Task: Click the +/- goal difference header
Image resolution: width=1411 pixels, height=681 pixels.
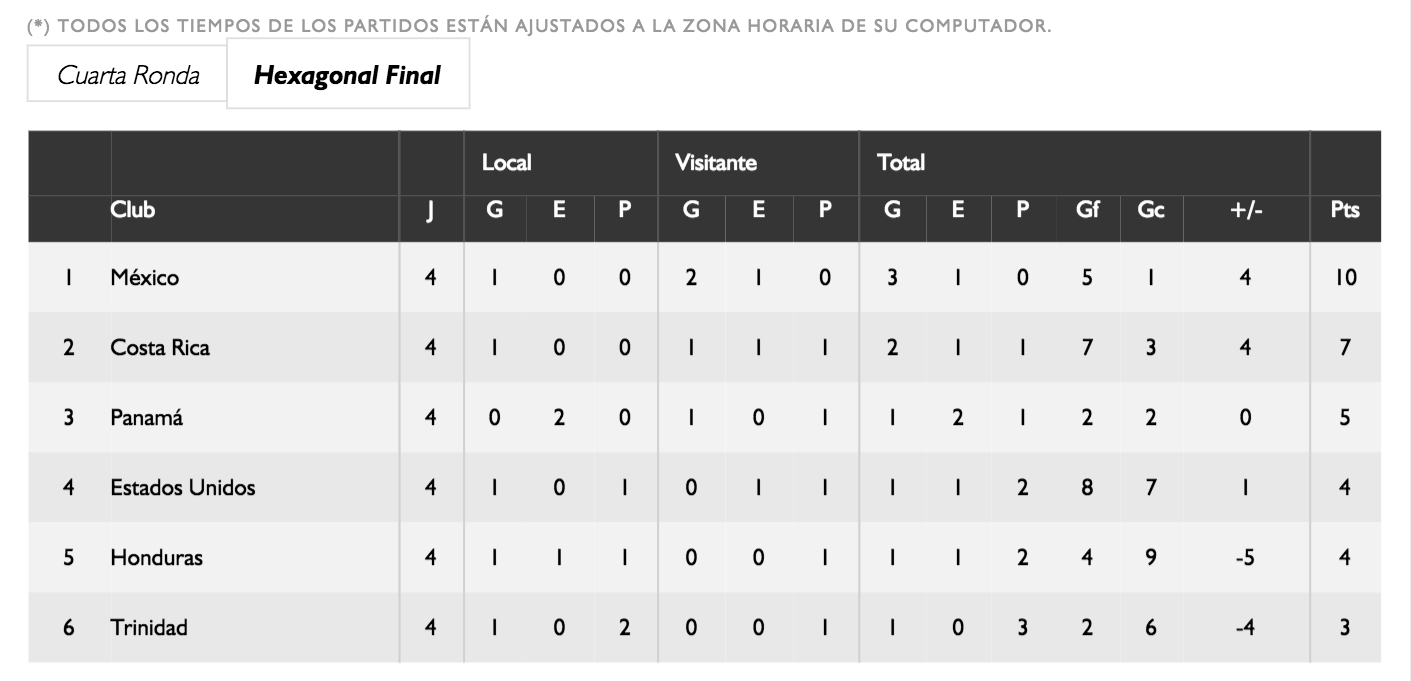Action: (x=1245, y=211)
